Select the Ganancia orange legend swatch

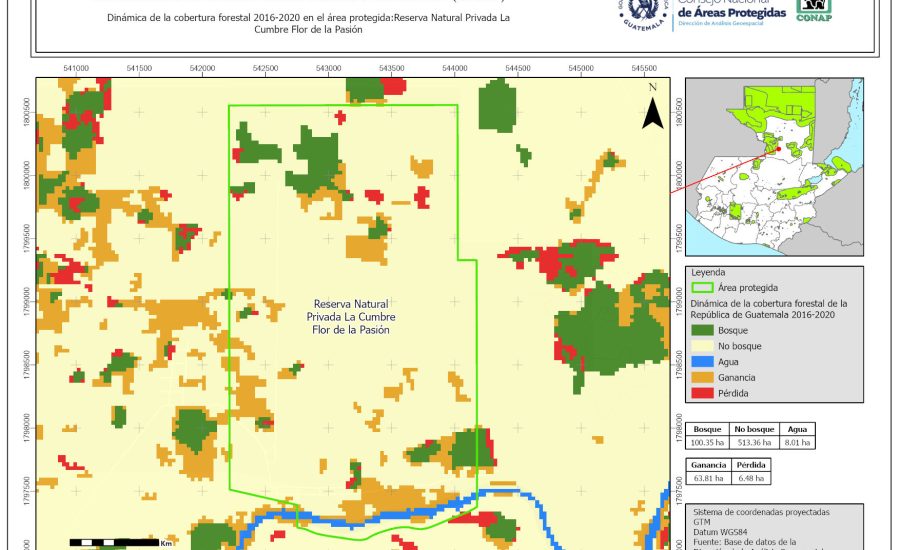click(704, 377)
